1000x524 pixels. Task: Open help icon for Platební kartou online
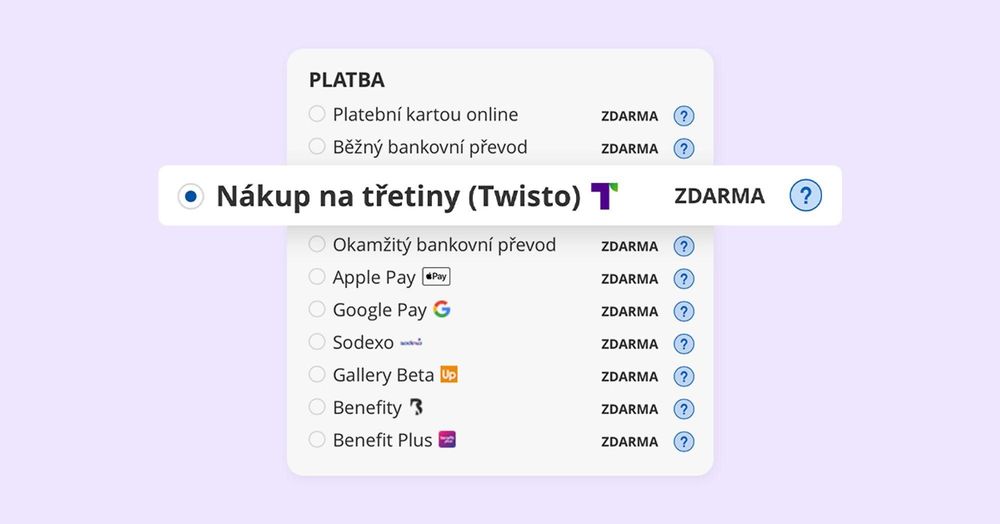click(x=684, y=116)
